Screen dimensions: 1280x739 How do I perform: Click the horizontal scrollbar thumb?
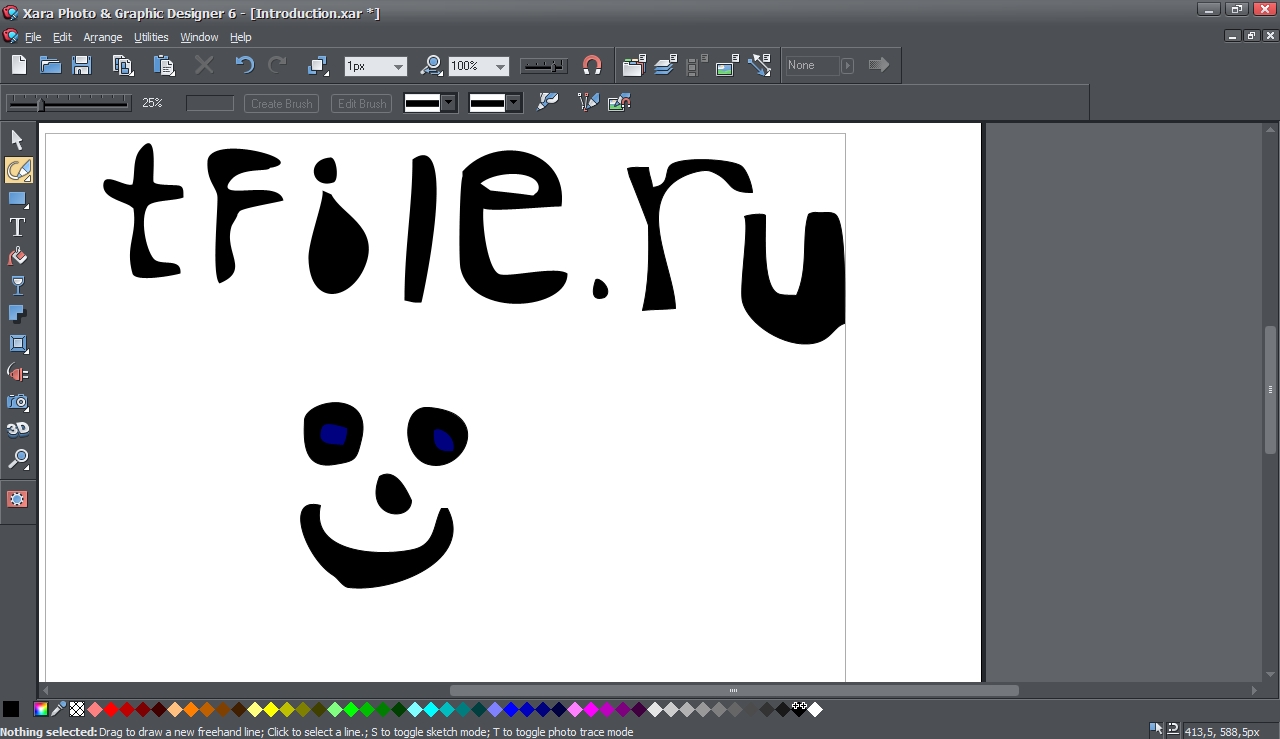coord(734,690)
